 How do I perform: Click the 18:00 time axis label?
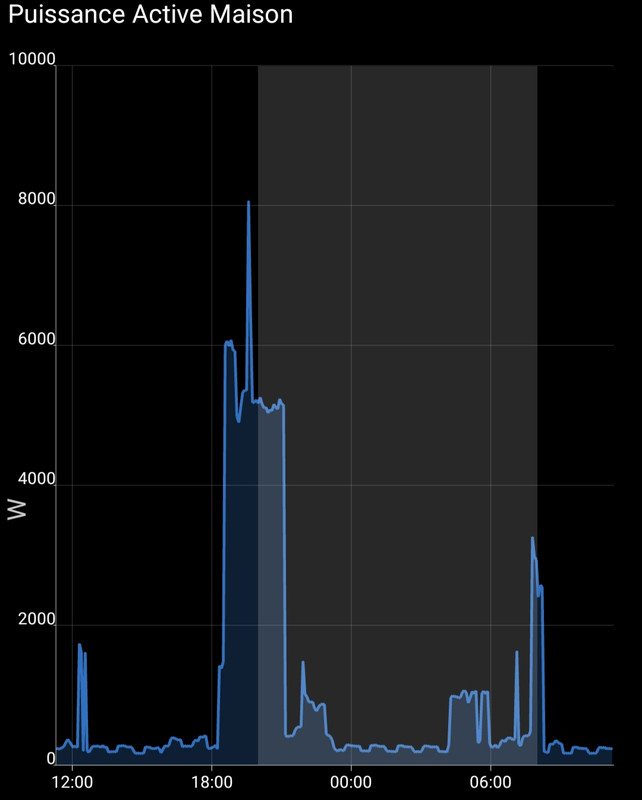pyautogui.click(x=212, y=782)
